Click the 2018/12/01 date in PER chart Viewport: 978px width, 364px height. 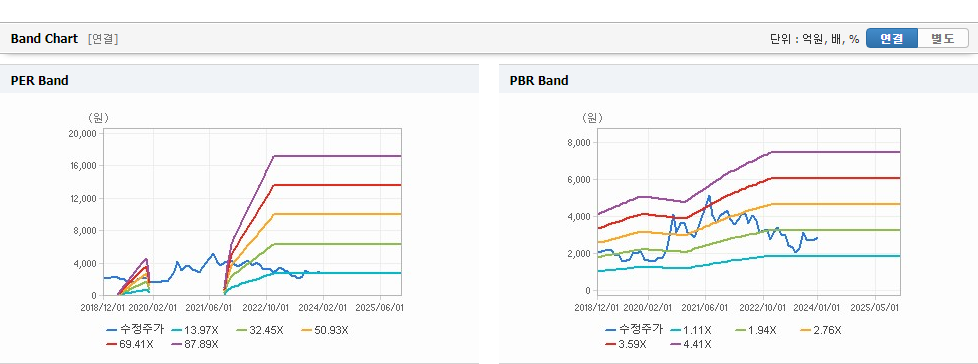pos(102,307)
